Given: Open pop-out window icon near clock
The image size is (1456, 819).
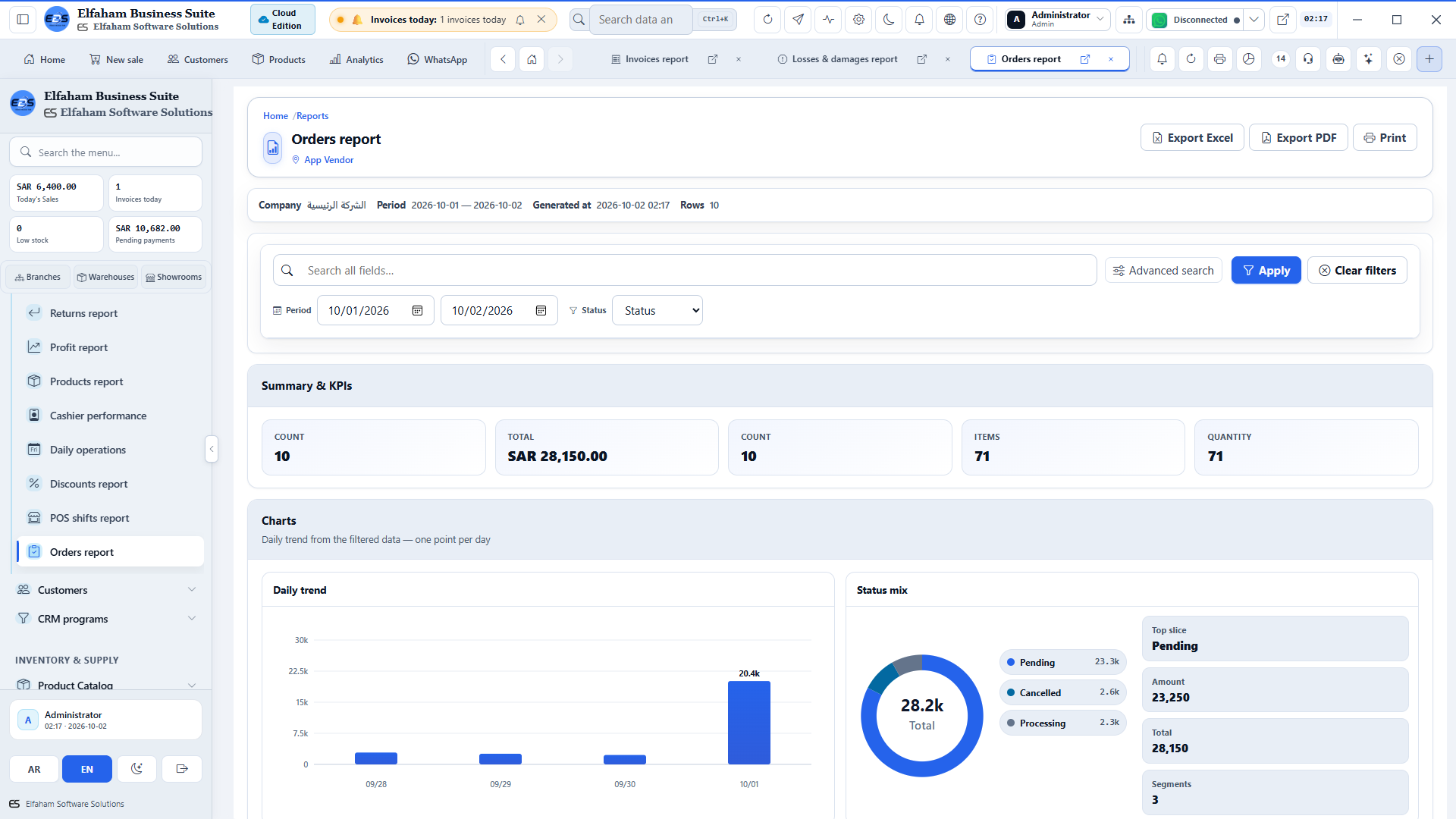Looking at the screenshot, I should 1282,20.
